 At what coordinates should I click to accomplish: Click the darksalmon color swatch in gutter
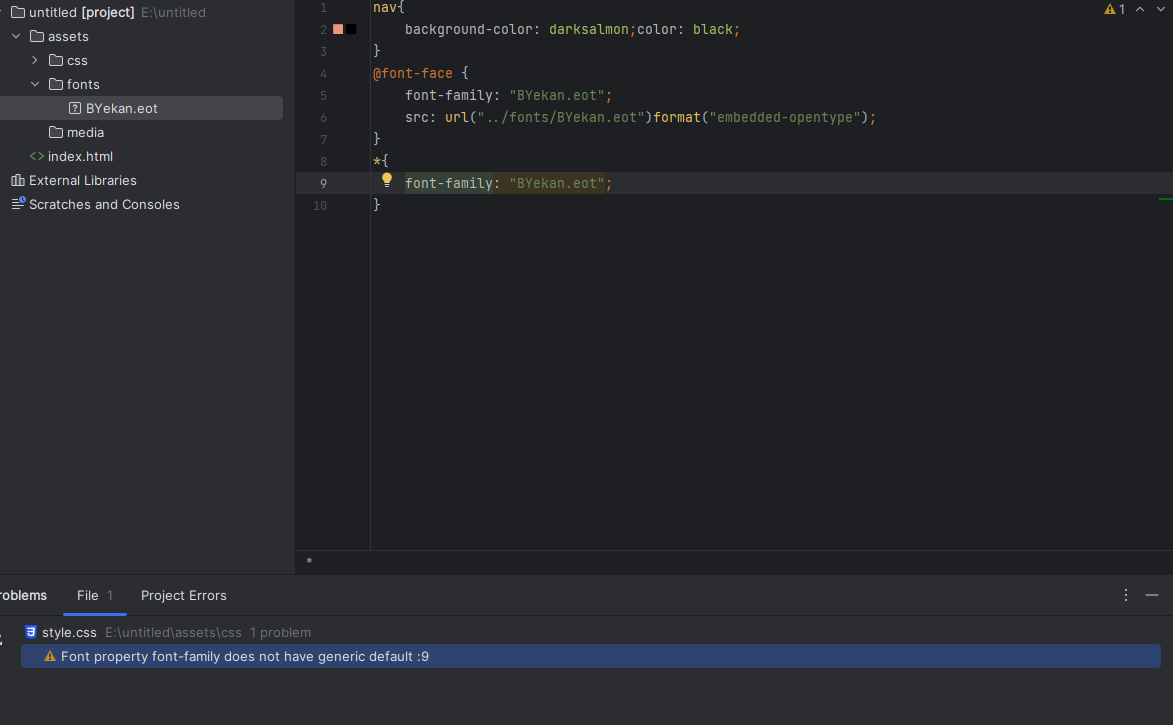338,29
